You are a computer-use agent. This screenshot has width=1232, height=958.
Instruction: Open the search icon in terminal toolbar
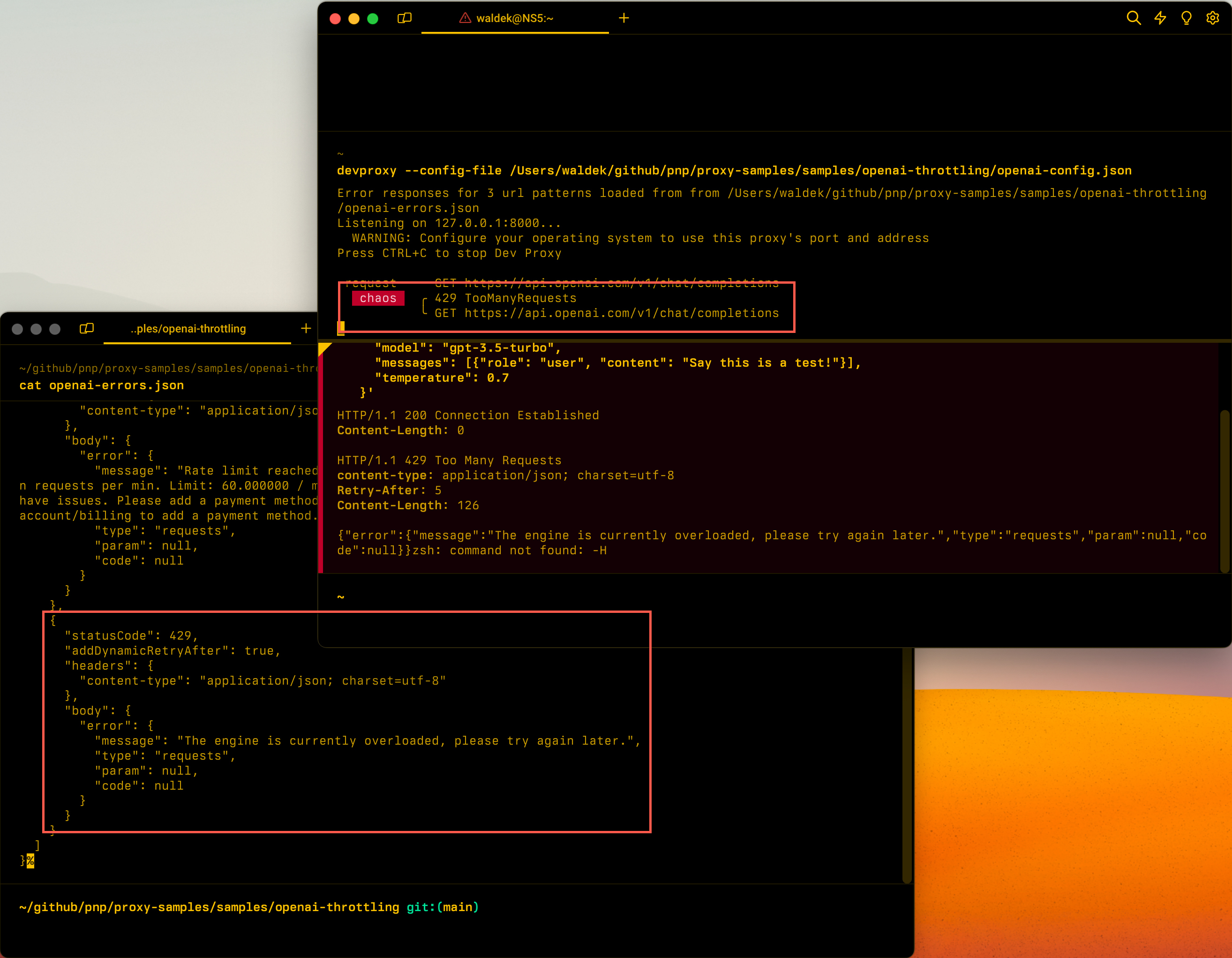(1133, 18)
